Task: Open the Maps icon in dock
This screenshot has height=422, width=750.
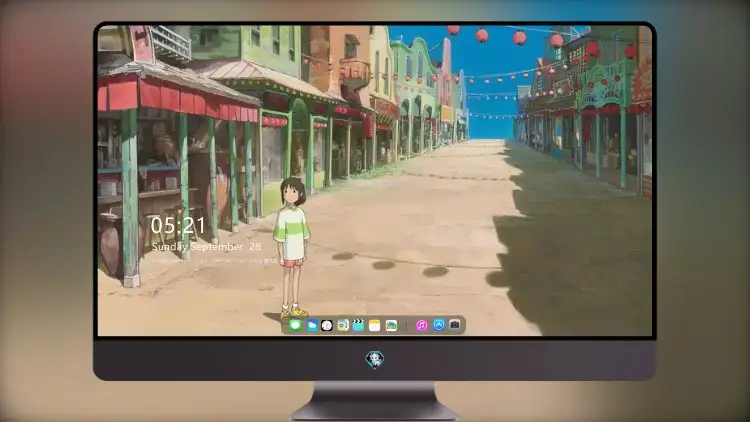Action: tap(342, 325)
